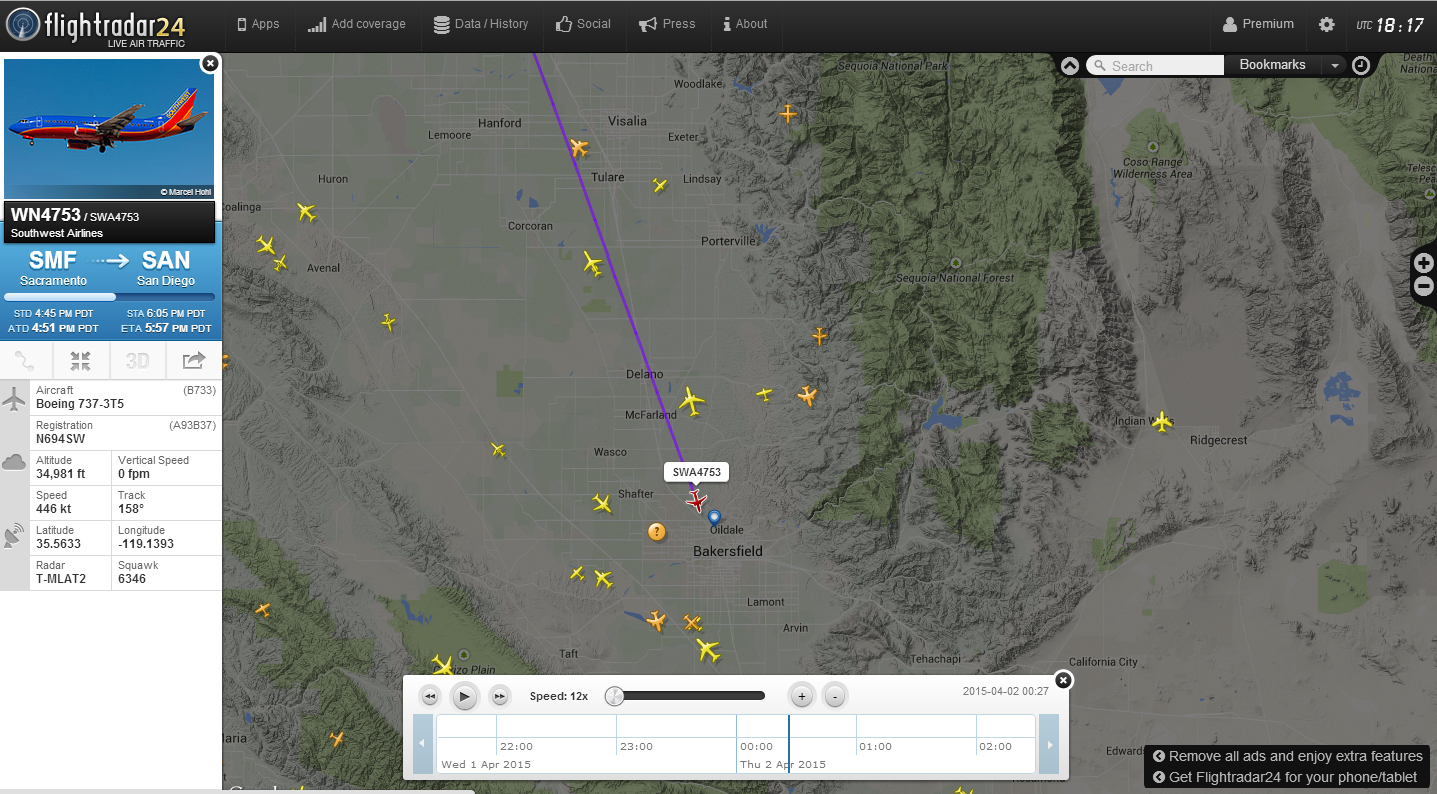This screenshot has height=794, width=1437.
Task: Click the playback speed slider handle
Action: 615,696
